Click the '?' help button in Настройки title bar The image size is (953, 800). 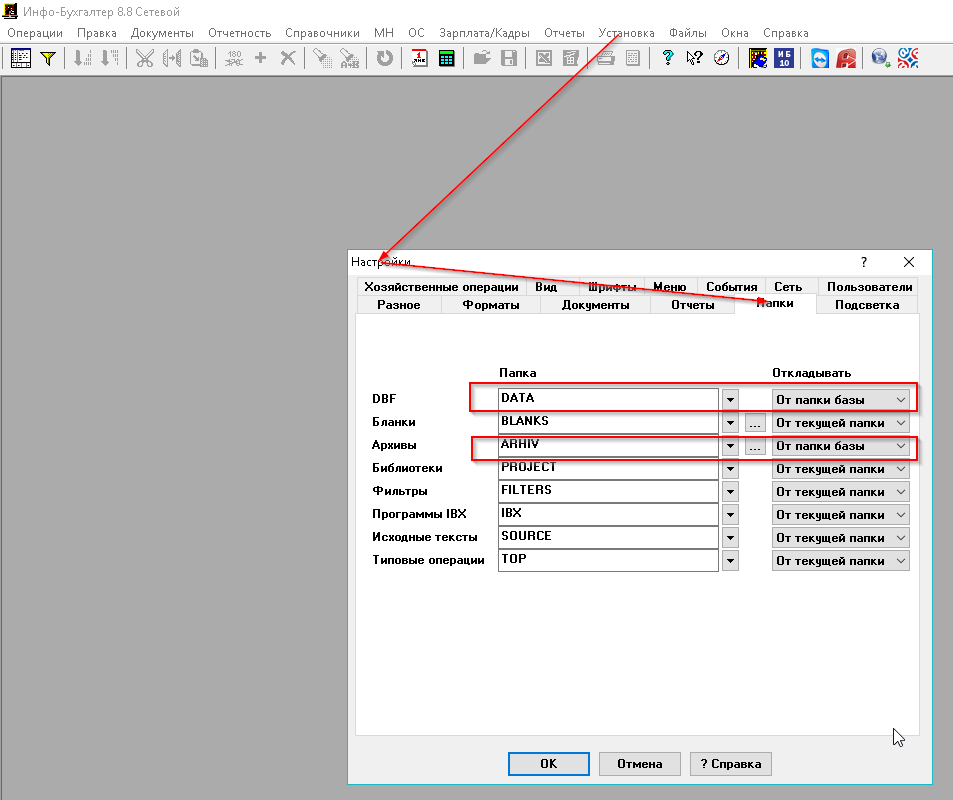(x=864, y=262)
